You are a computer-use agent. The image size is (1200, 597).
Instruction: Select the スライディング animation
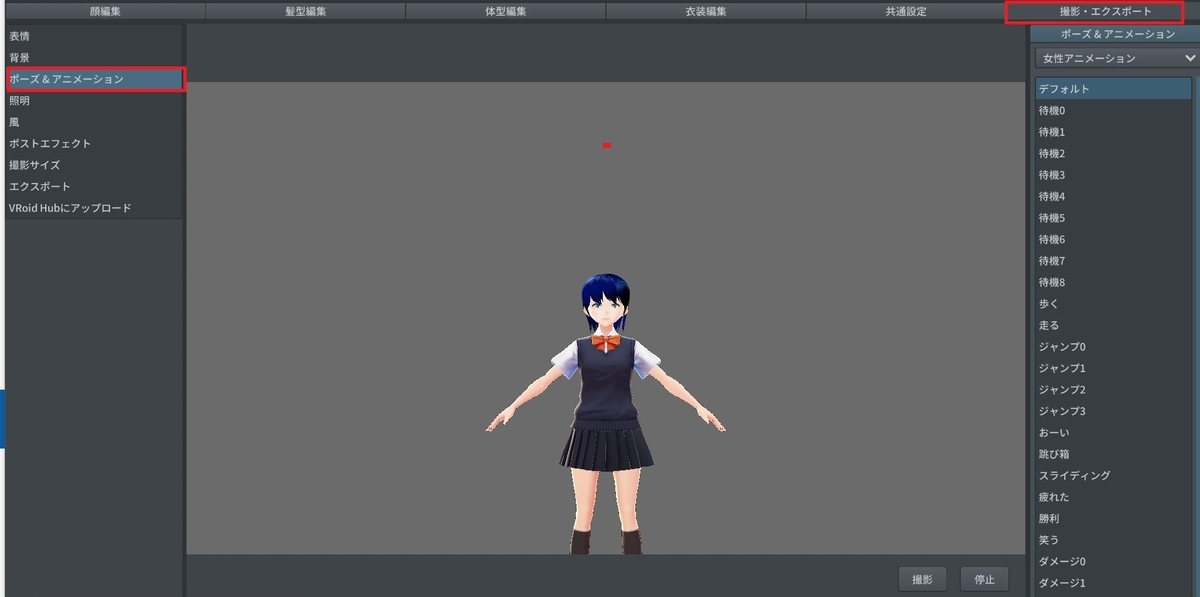pyautogui.click(x=1115, y=476)
